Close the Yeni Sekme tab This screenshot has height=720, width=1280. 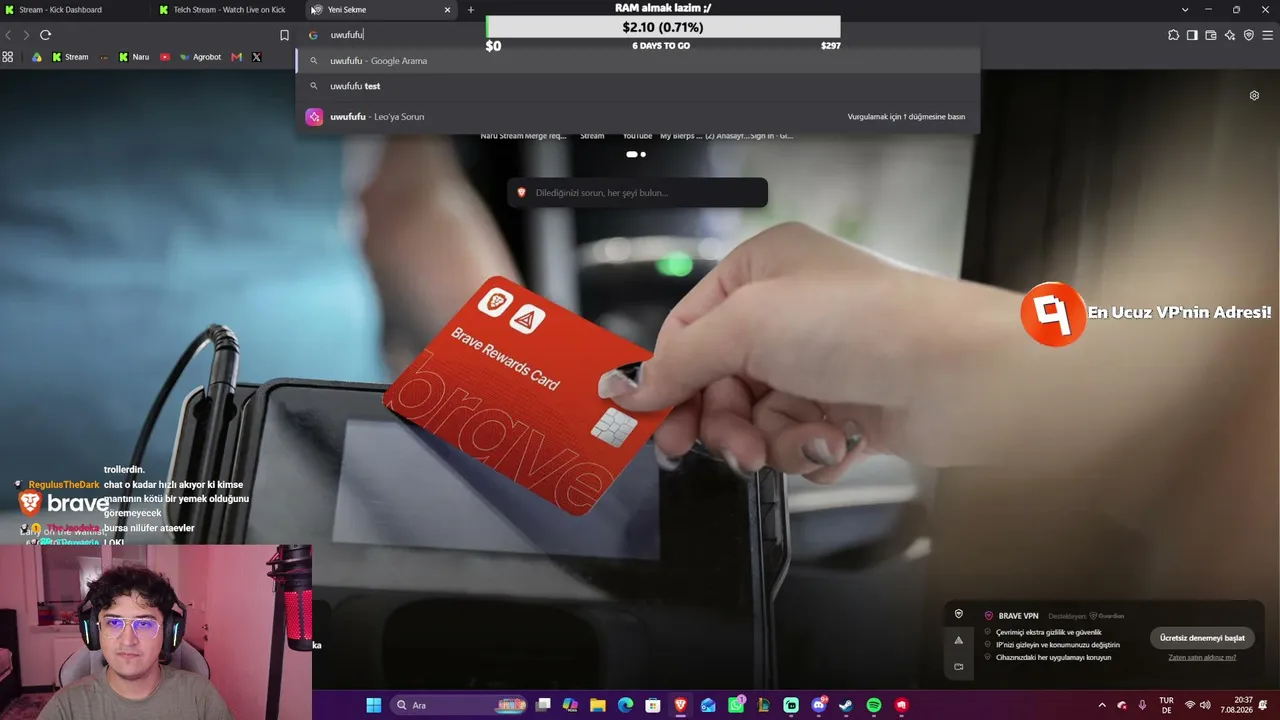pyautogui.click(x=447, y=10)
